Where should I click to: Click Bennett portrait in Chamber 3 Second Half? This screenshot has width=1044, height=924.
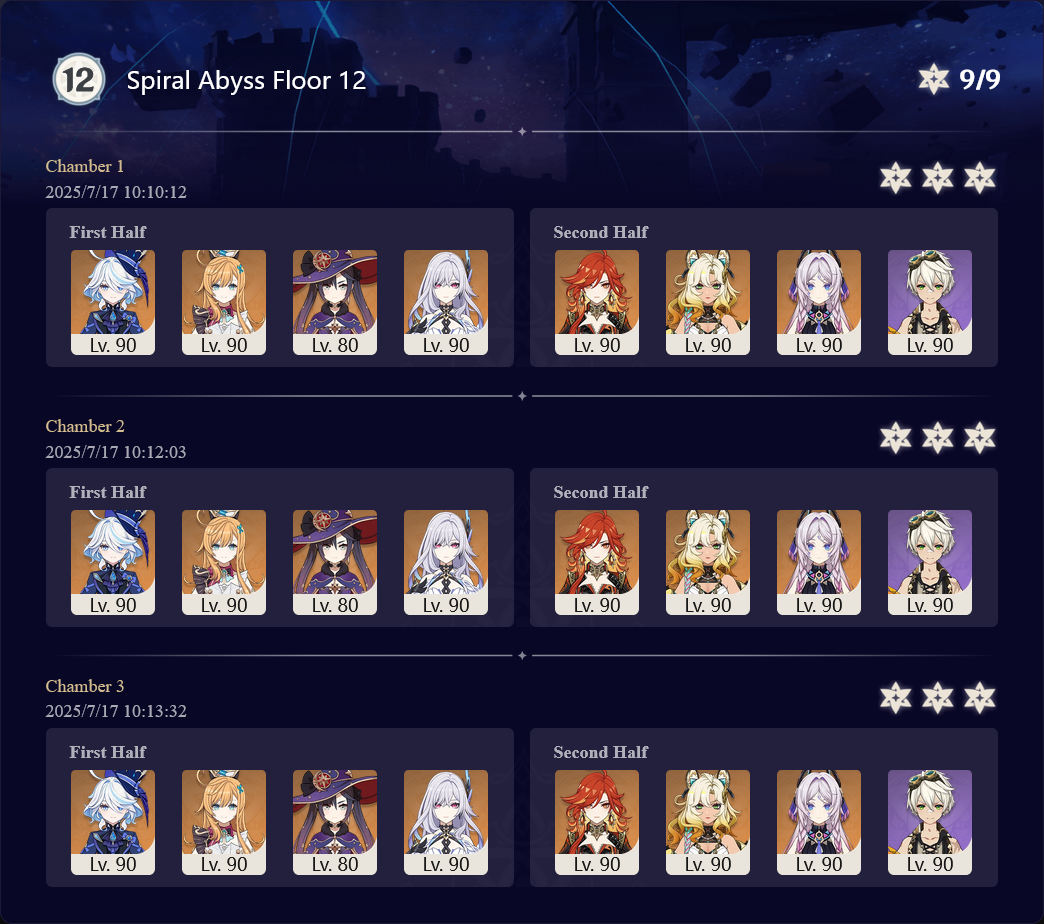click(x=929, y=822)
